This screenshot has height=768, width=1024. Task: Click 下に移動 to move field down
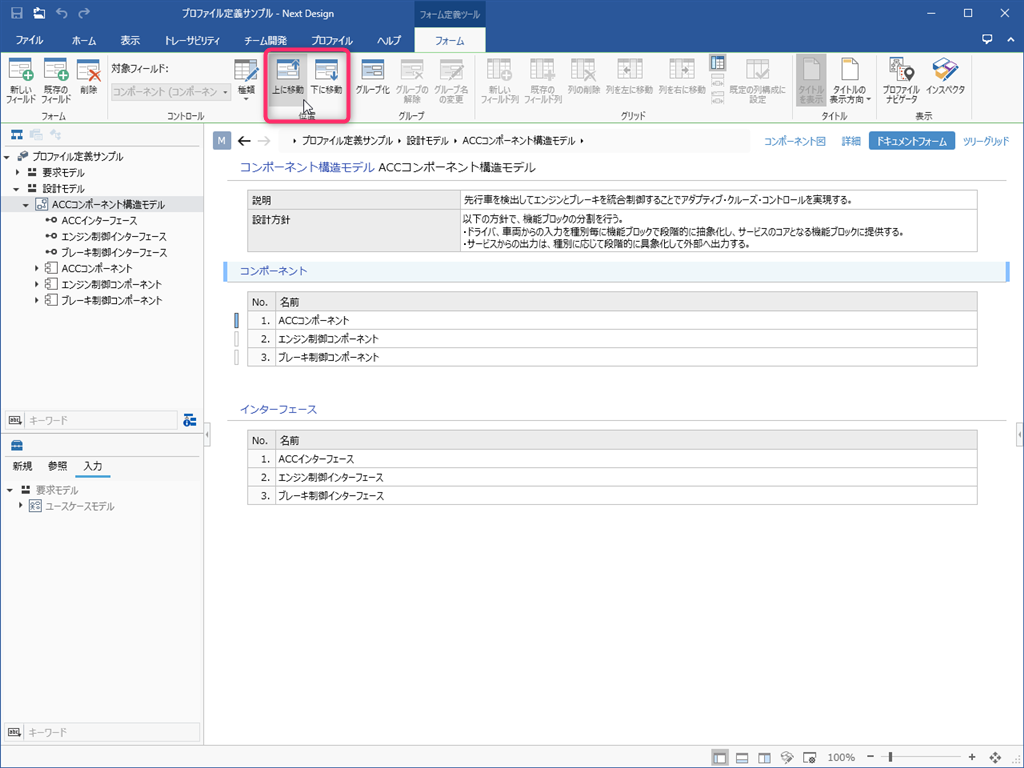point(326,79)
